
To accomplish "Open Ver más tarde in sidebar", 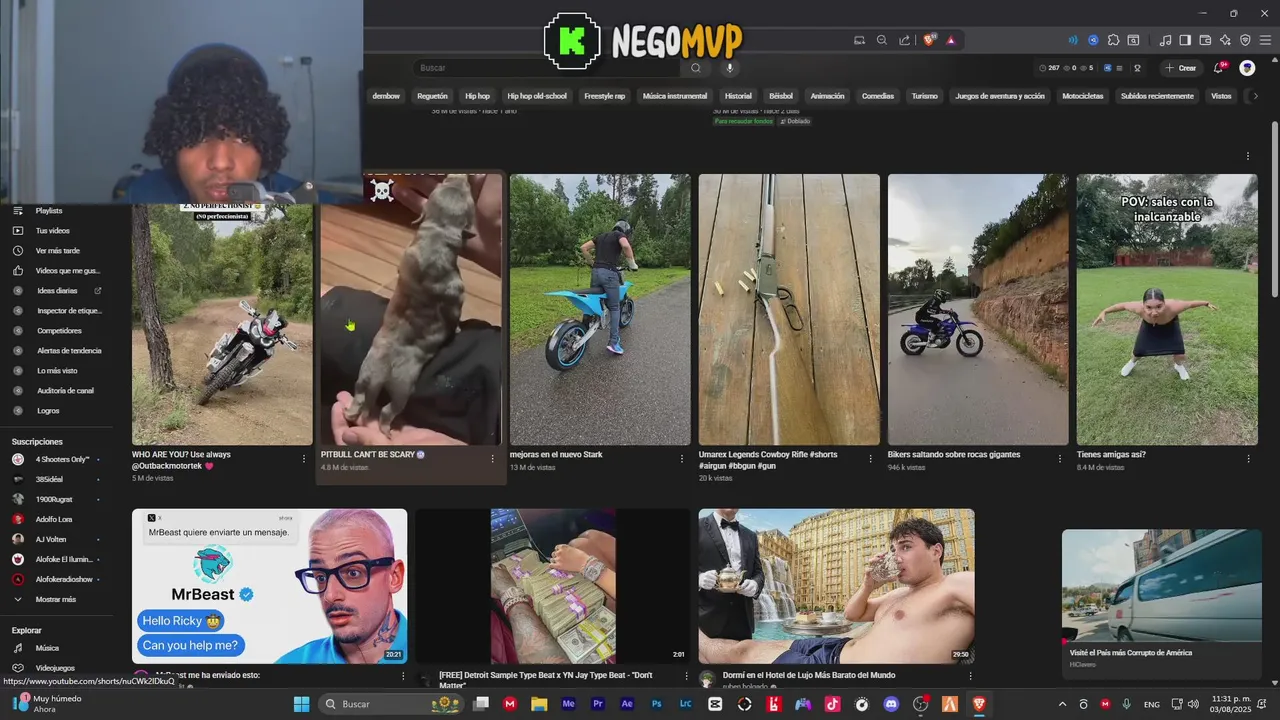I will 56,251.
